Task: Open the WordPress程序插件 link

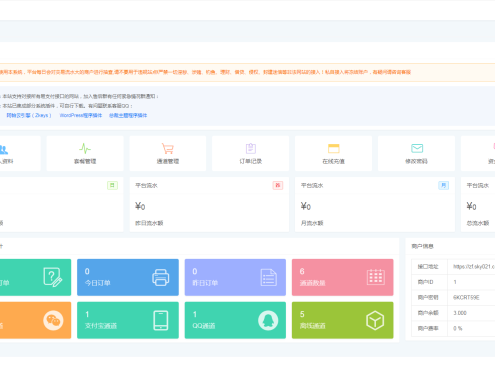Action: [x=81, y=115]
